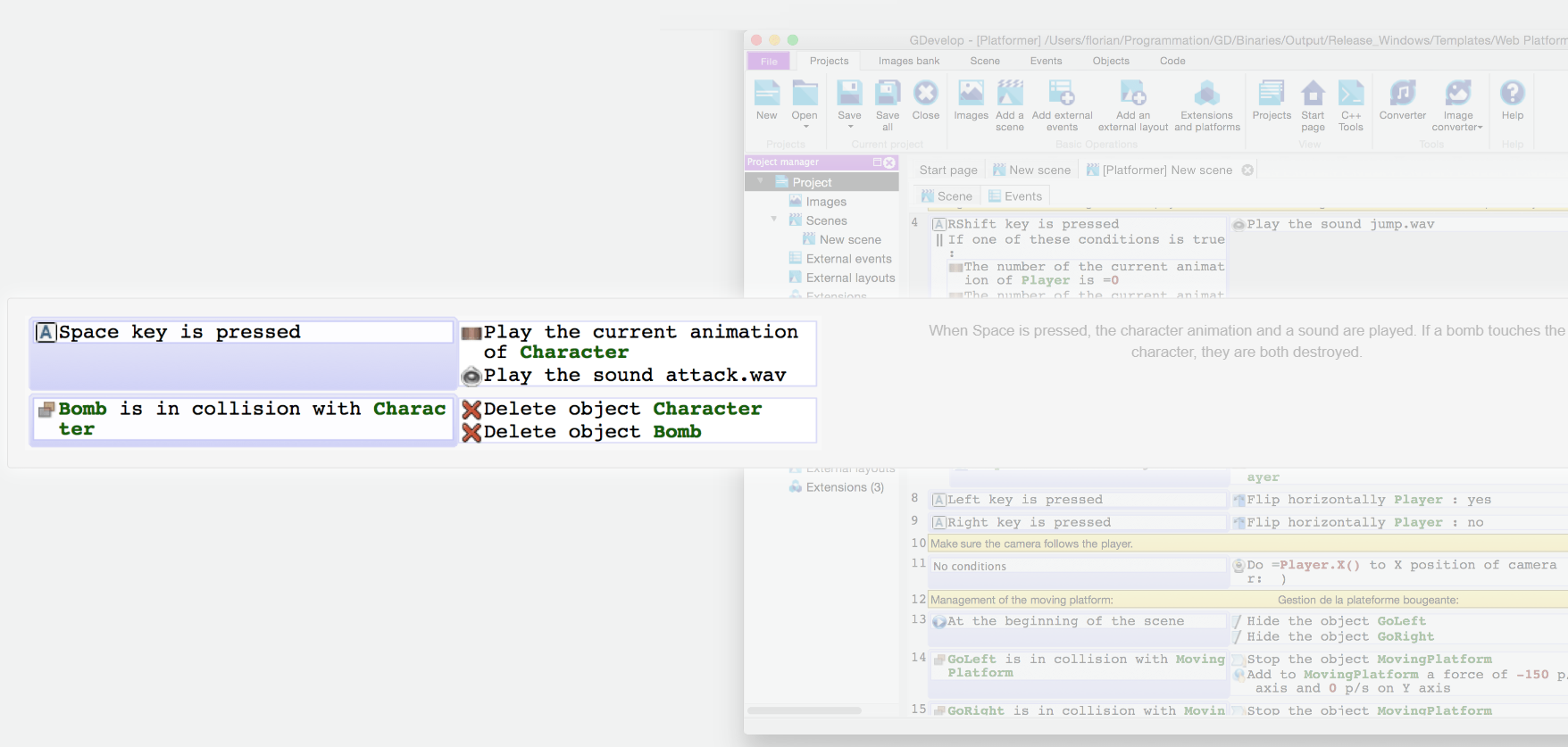Click the Space key is pressed condition
Viewport: 1568px width, 747px height.
(x=179, y=332)
